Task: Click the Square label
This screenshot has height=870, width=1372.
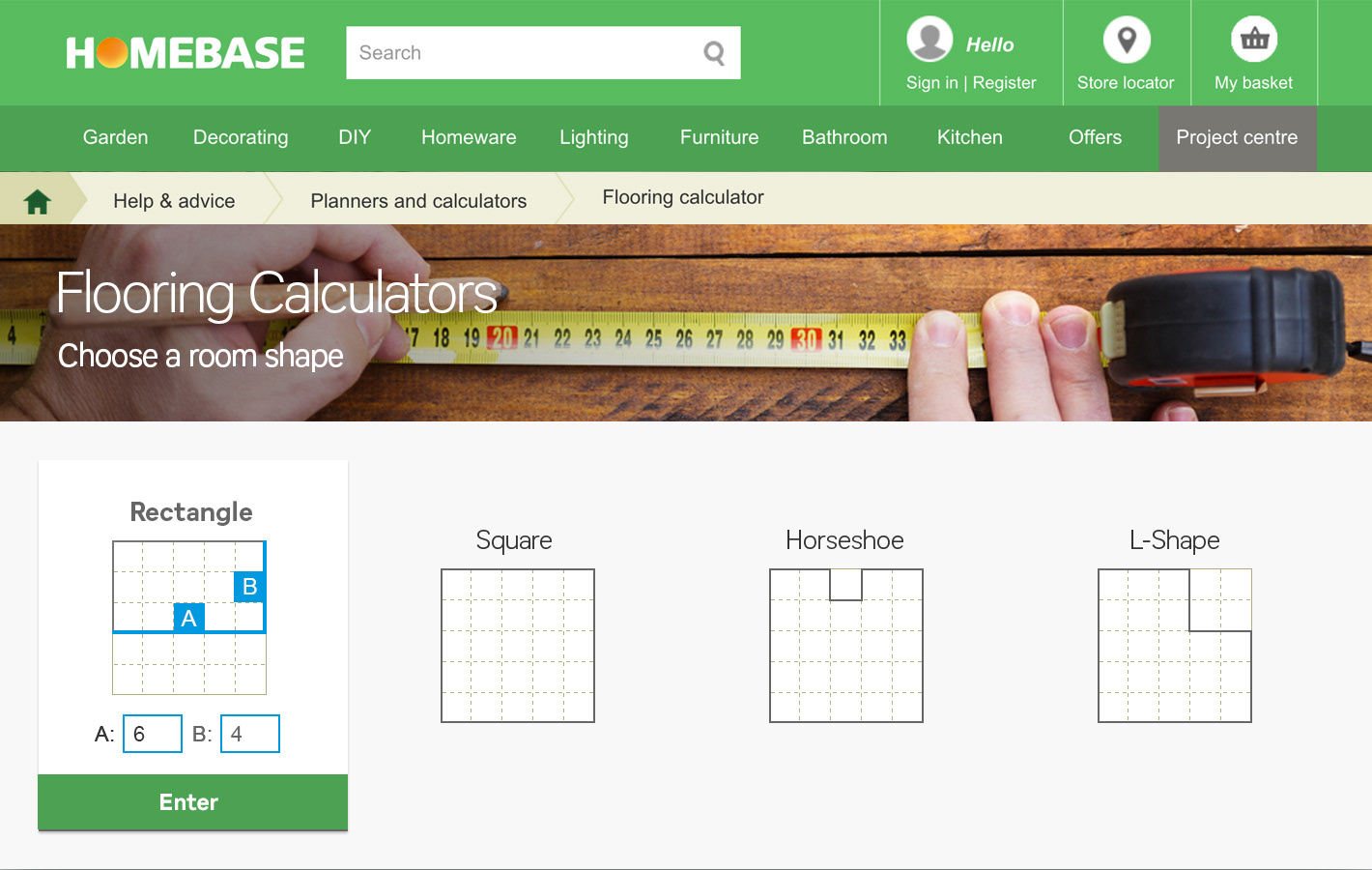Action: [x=514, y=540]
